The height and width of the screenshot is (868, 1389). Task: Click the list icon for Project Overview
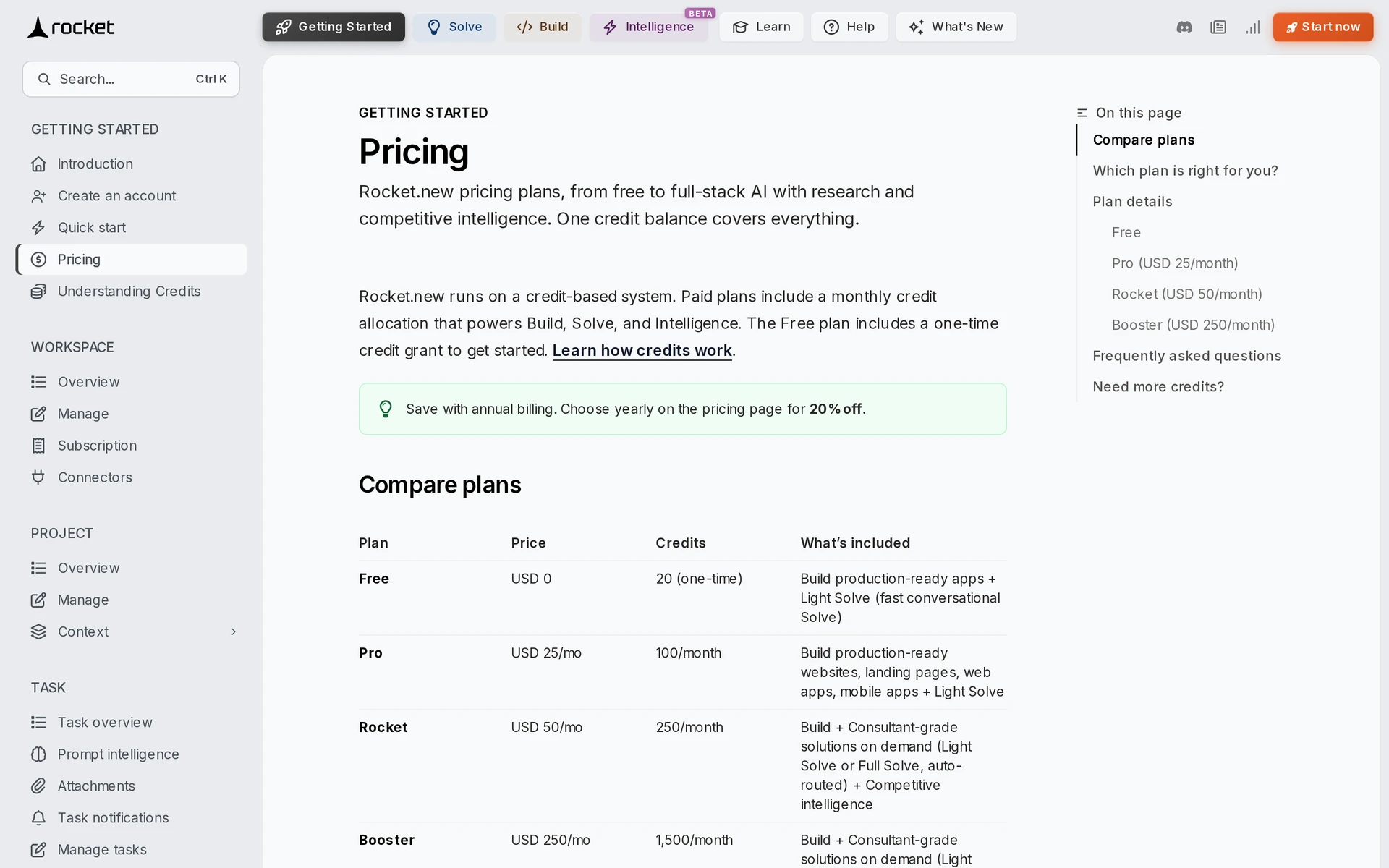38,569
